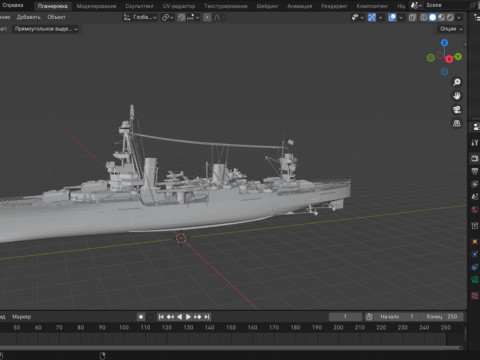Open the Tool properties tab
This screenshot has width=480, height=360.
475,143
